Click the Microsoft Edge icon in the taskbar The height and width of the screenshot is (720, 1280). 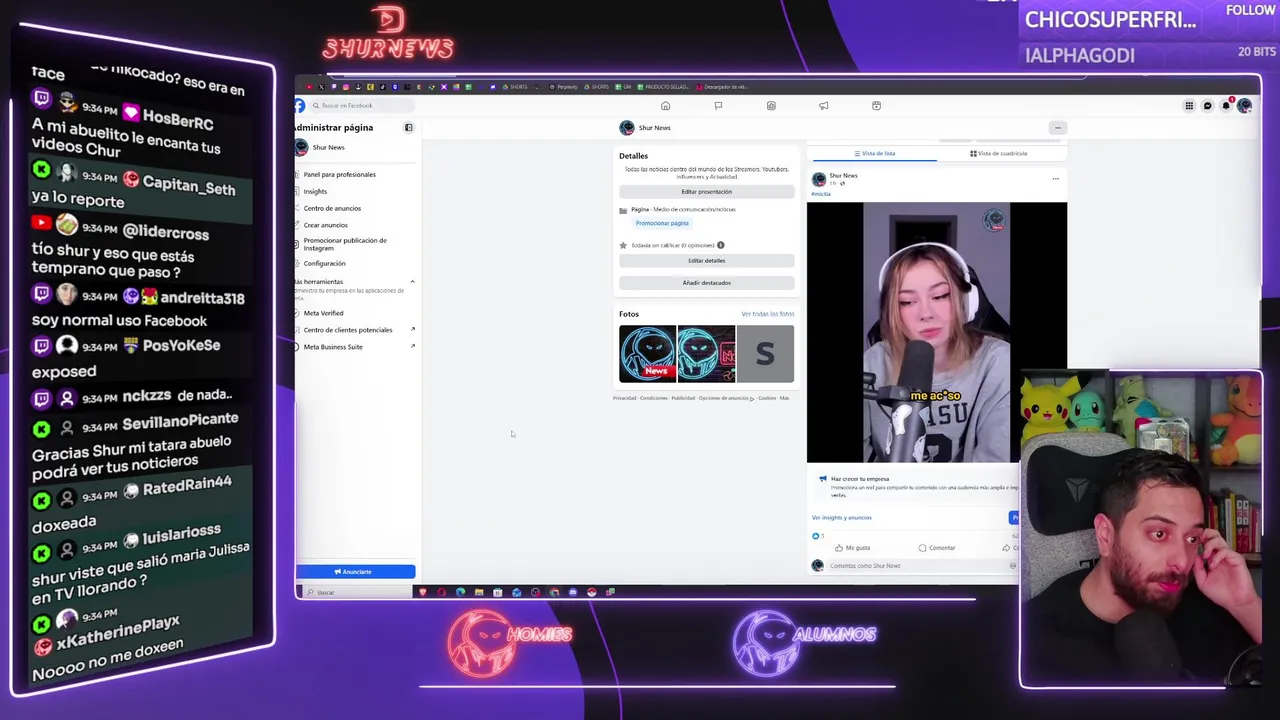click(460, 592)
